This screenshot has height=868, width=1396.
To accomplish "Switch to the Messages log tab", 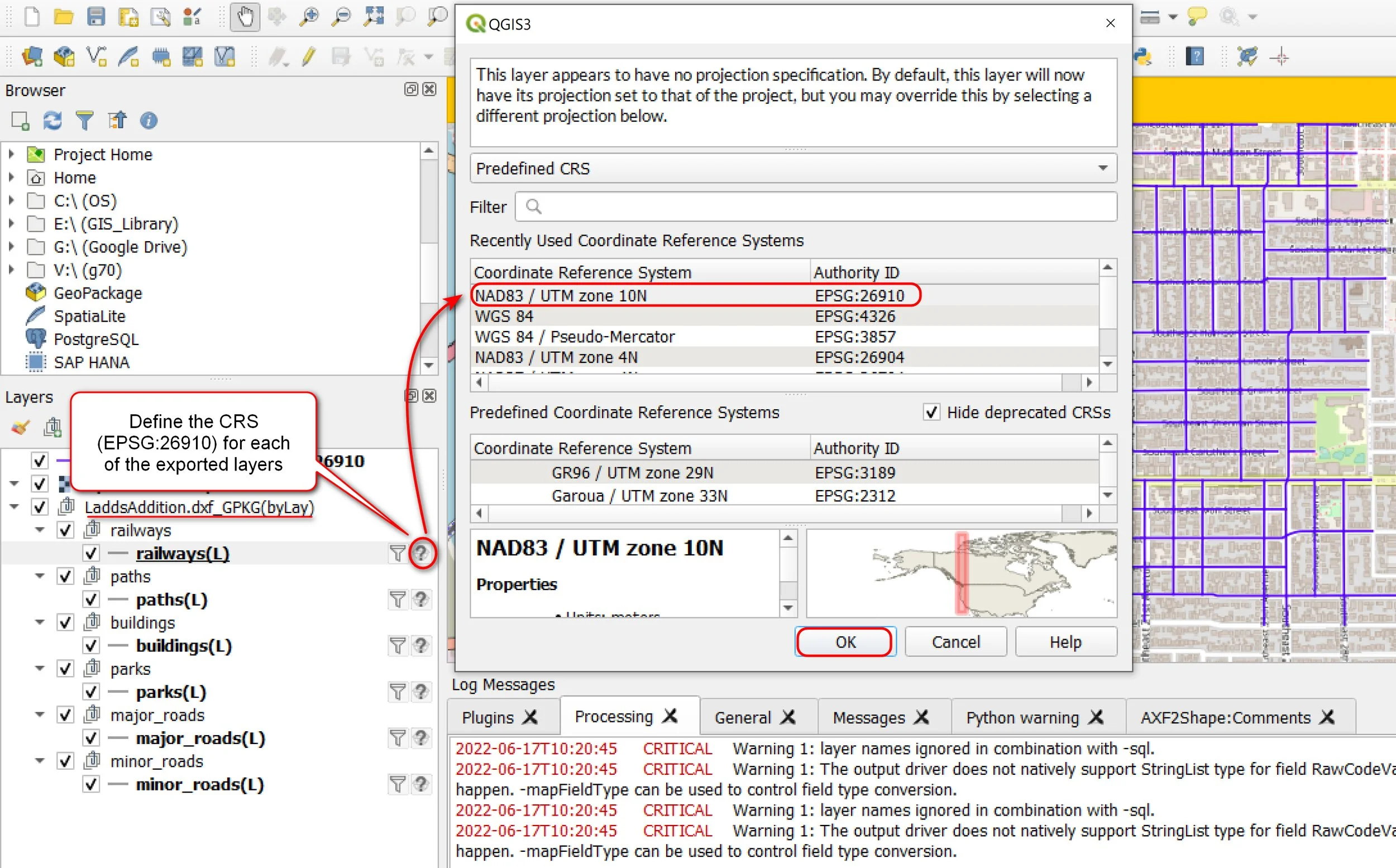I will click(x=870, y=717).
